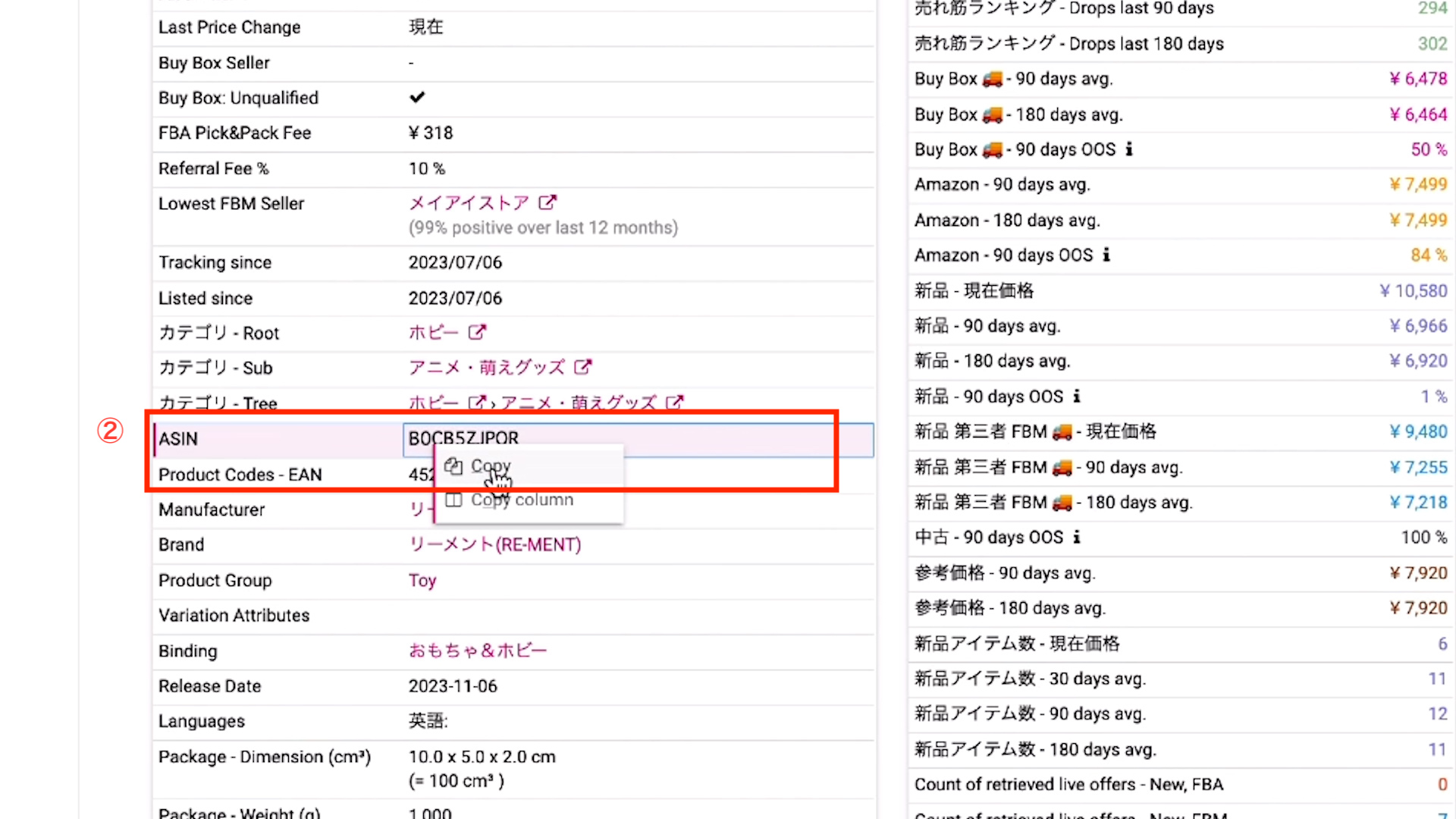Open the リーメント(RE-MENT) brand link
1456x819 pixels.
click(x=494, y=544)
